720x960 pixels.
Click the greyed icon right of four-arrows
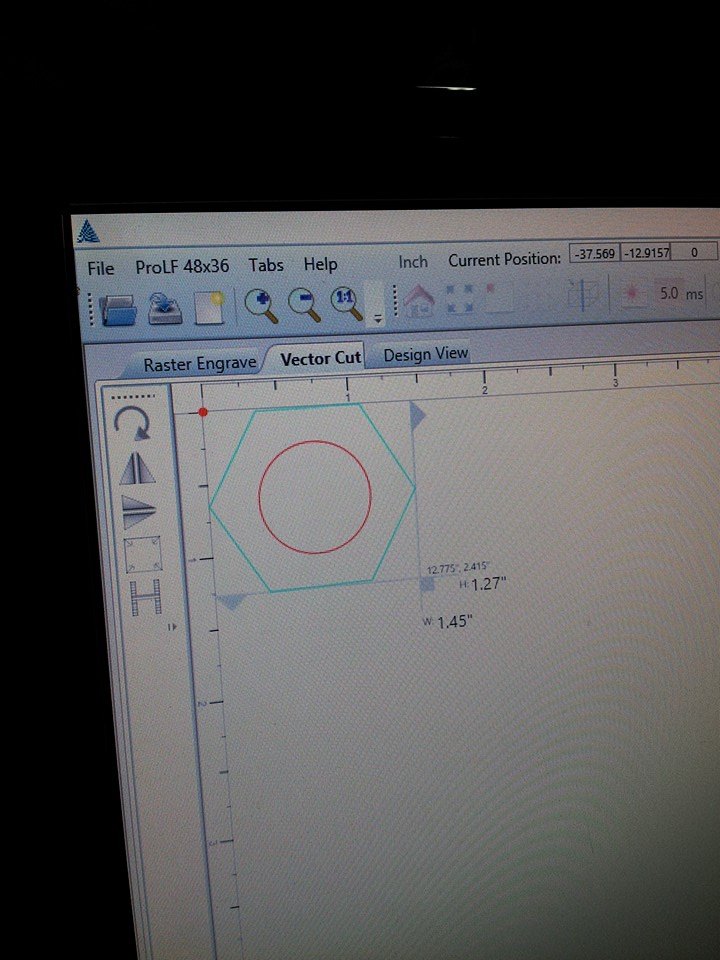click(x=498, y=297)
